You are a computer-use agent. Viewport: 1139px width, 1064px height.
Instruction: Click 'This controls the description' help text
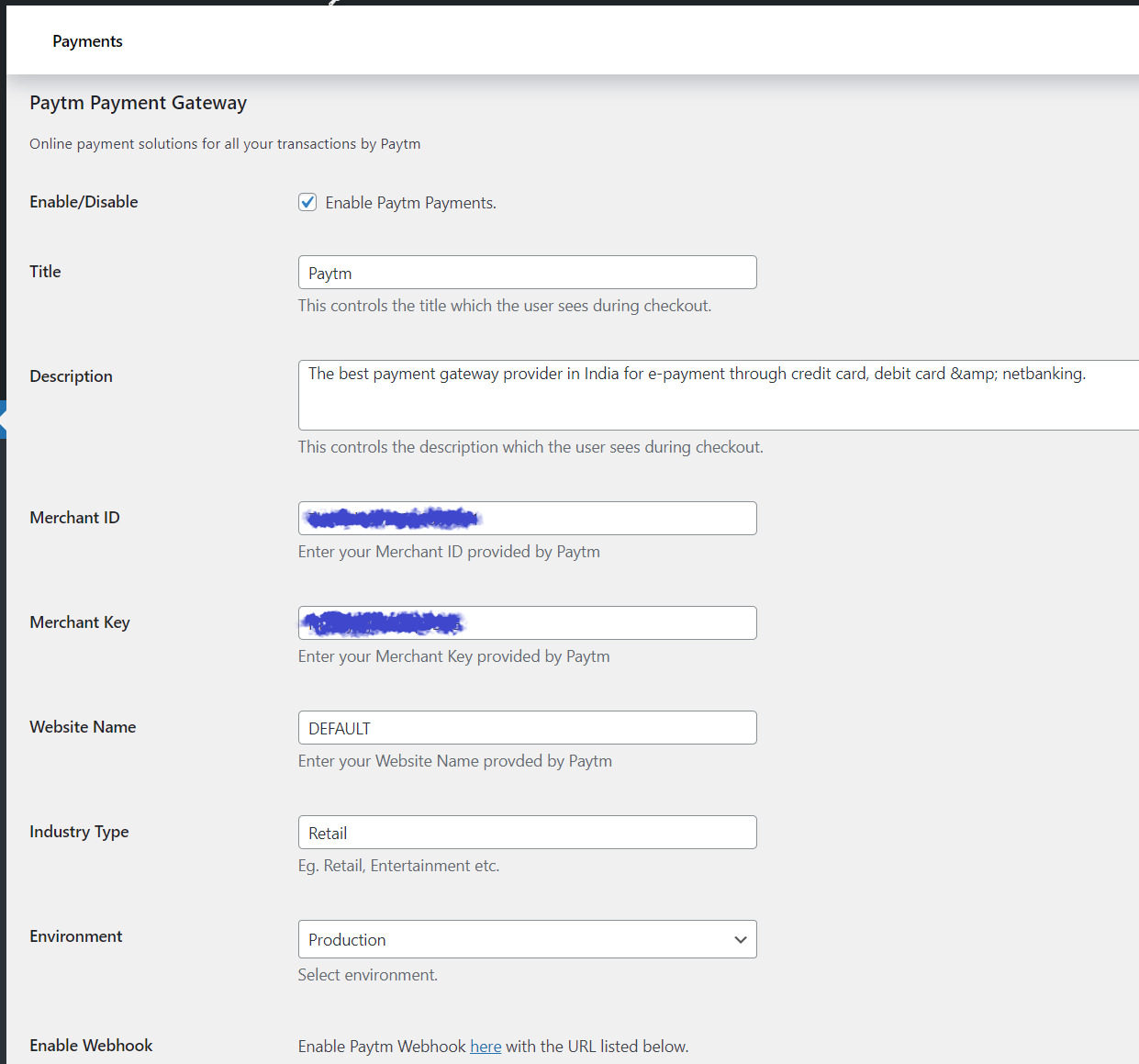[x=530, y=447]
